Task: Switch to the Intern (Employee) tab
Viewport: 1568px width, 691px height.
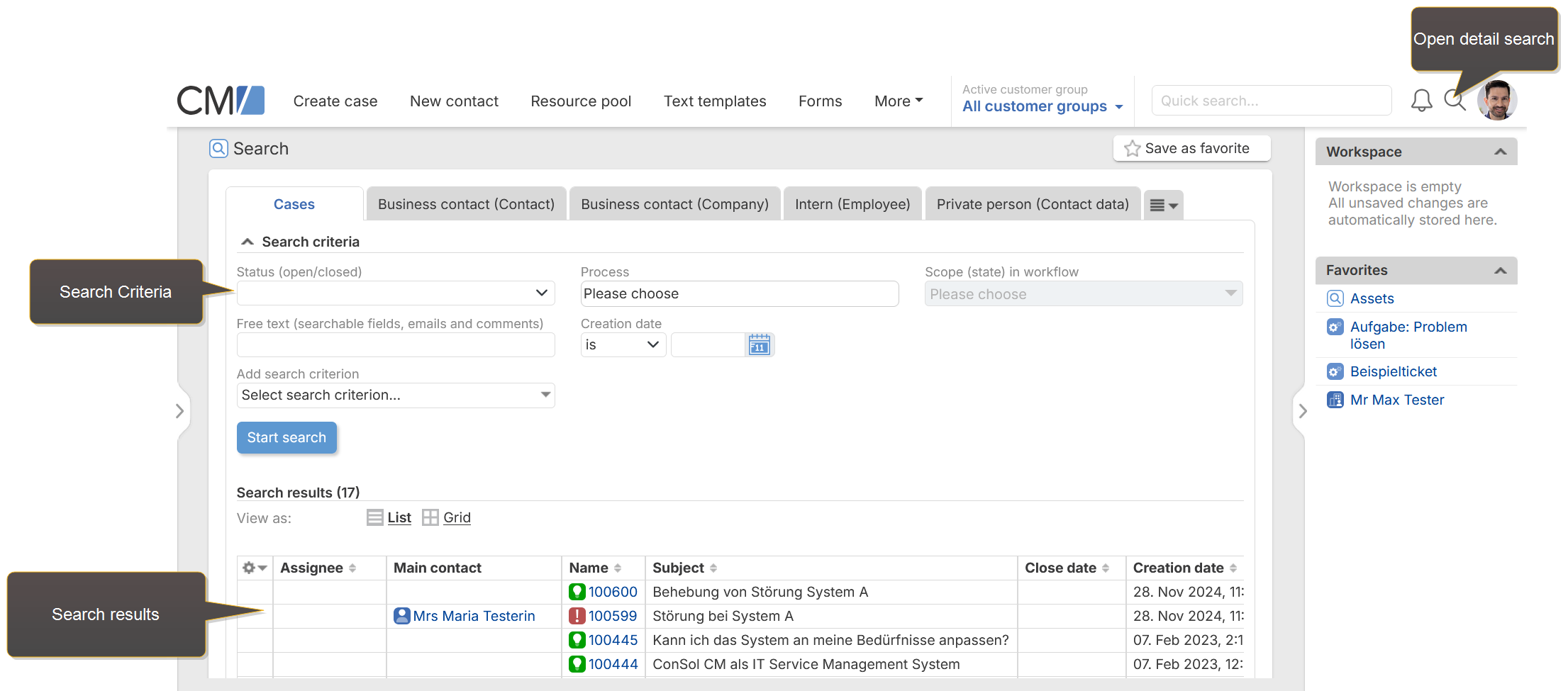Action: [x=852, y=204]
